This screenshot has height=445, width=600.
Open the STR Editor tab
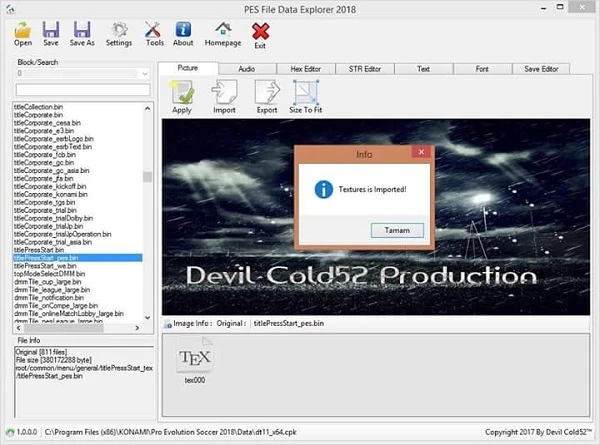tap(365, 69)
